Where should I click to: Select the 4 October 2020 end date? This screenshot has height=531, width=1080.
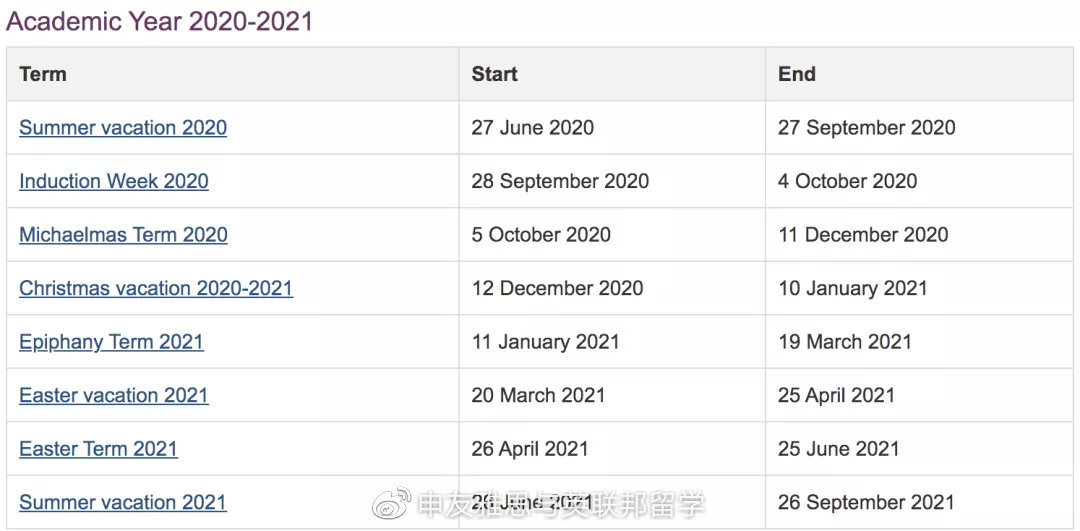(847, 182)
